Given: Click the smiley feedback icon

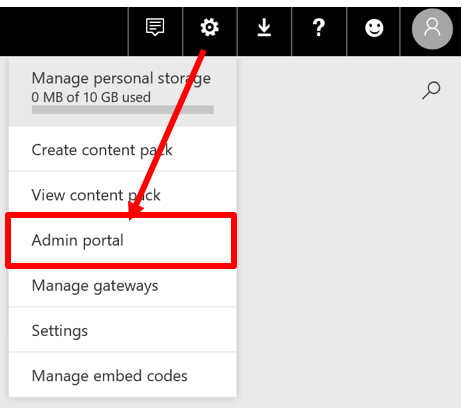Looking at the screenshot, I should (x=374, y=28).
